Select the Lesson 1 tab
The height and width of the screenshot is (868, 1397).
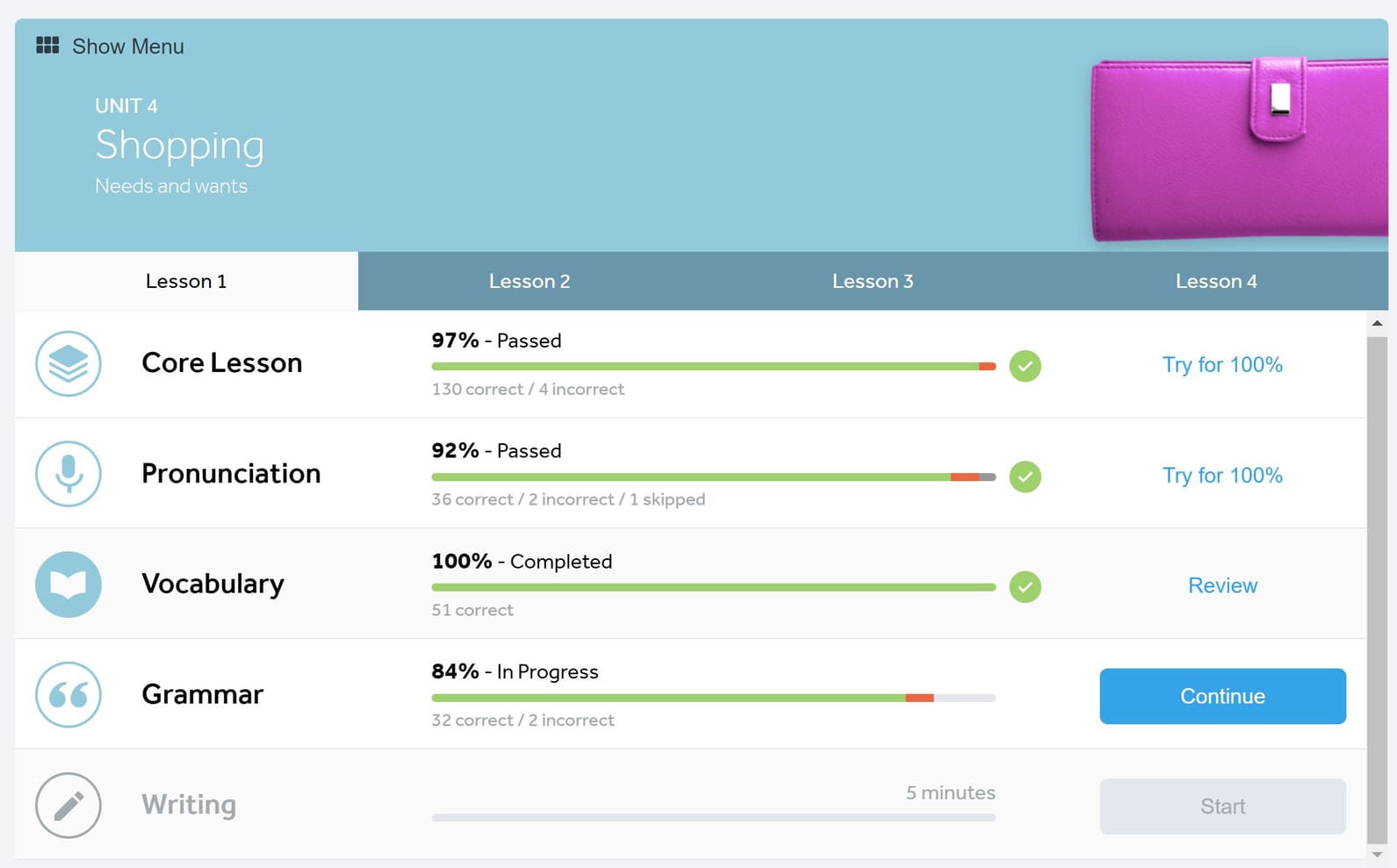tap(186, 281)
